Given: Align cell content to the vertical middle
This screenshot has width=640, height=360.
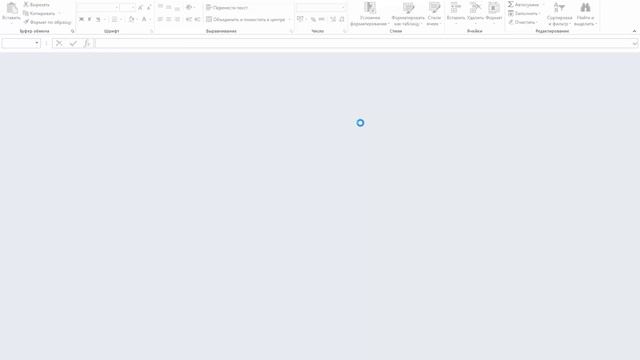Looking at the screenshot, I should coord(169,7).
